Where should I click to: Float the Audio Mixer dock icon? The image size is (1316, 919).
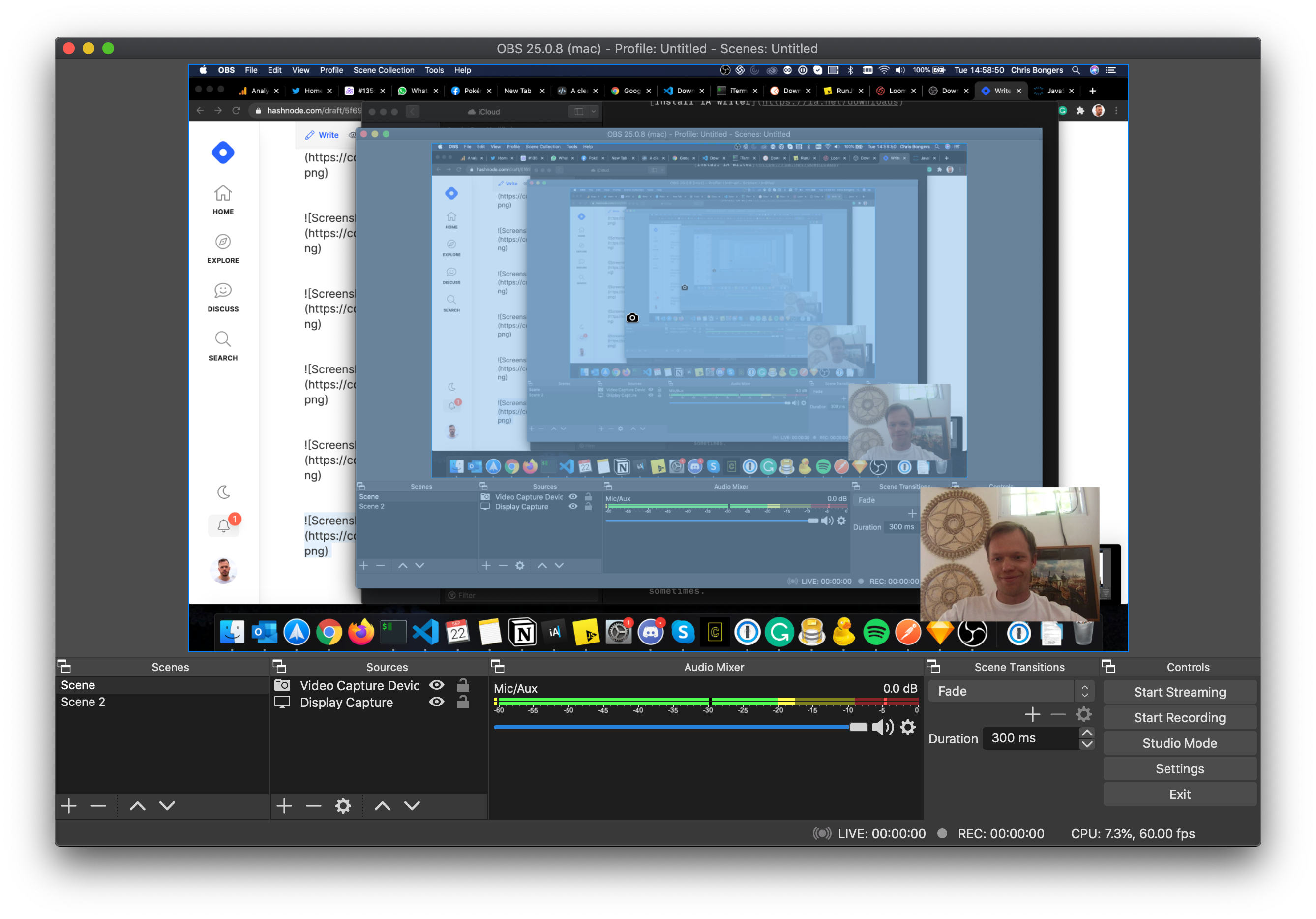(x=498, y=666)
